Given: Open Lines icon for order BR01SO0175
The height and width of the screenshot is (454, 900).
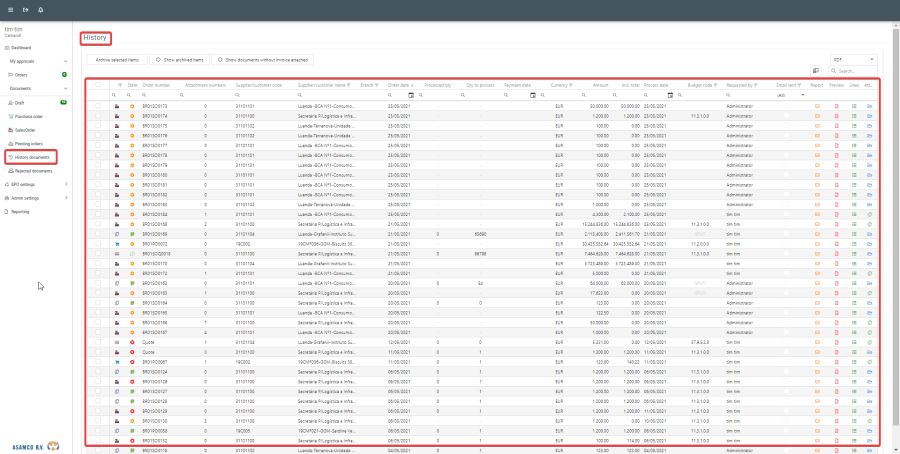Looking at the screenshot, I should click(854, 125).
